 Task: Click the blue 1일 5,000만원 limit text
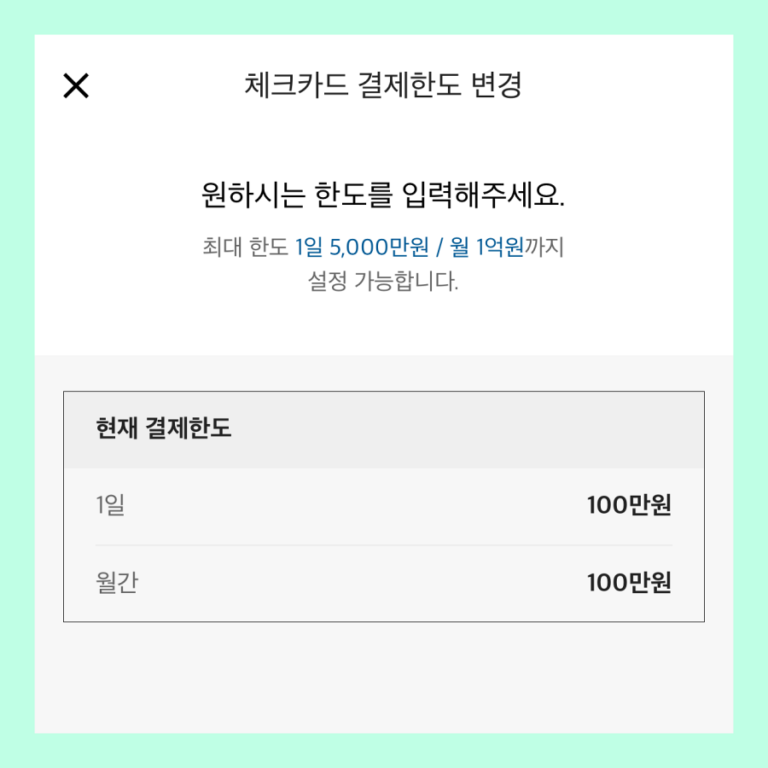[x=362, y=246]
